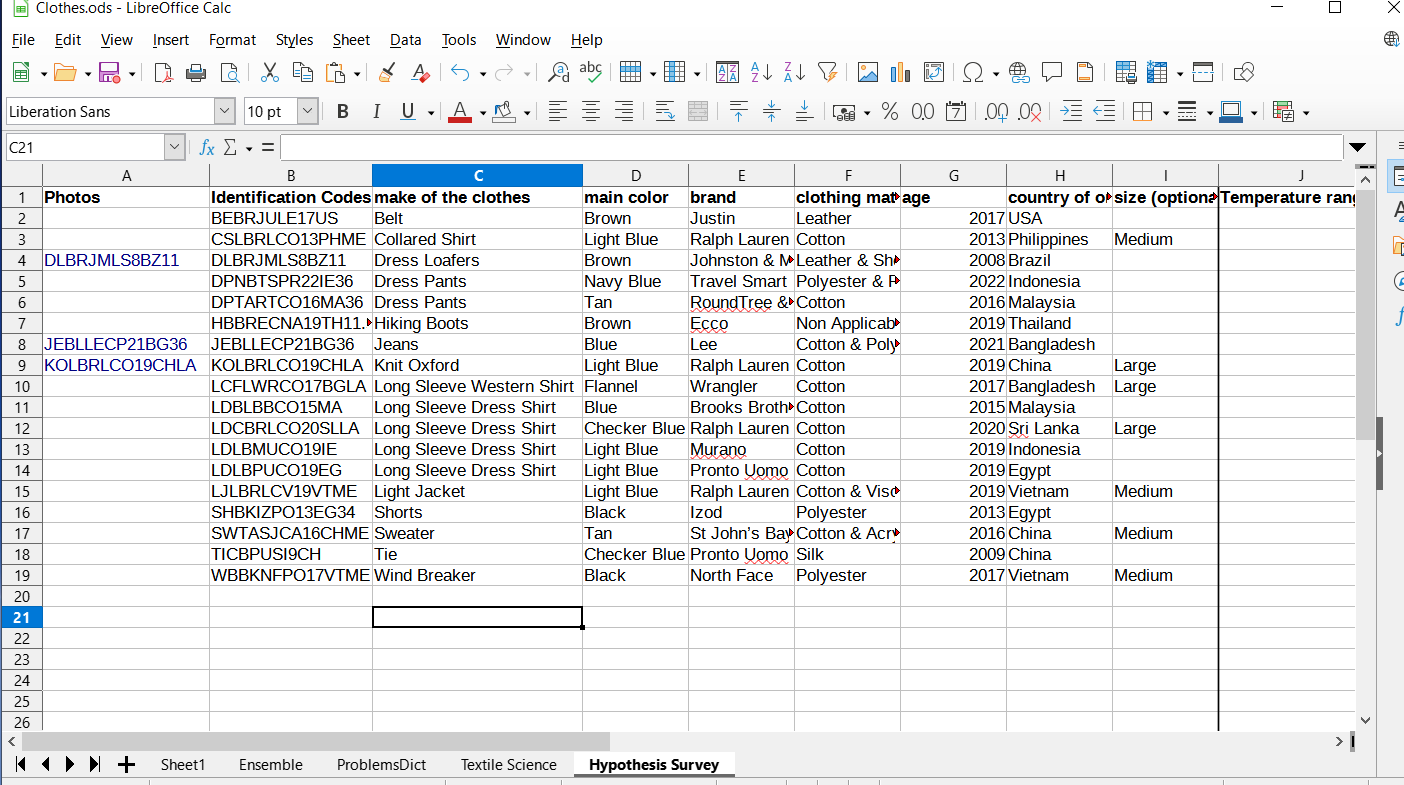The width and height of the screenshot is (1404, 785).
Task: Expand the Borders dropdown arrow
Action: pos(1165,112)
